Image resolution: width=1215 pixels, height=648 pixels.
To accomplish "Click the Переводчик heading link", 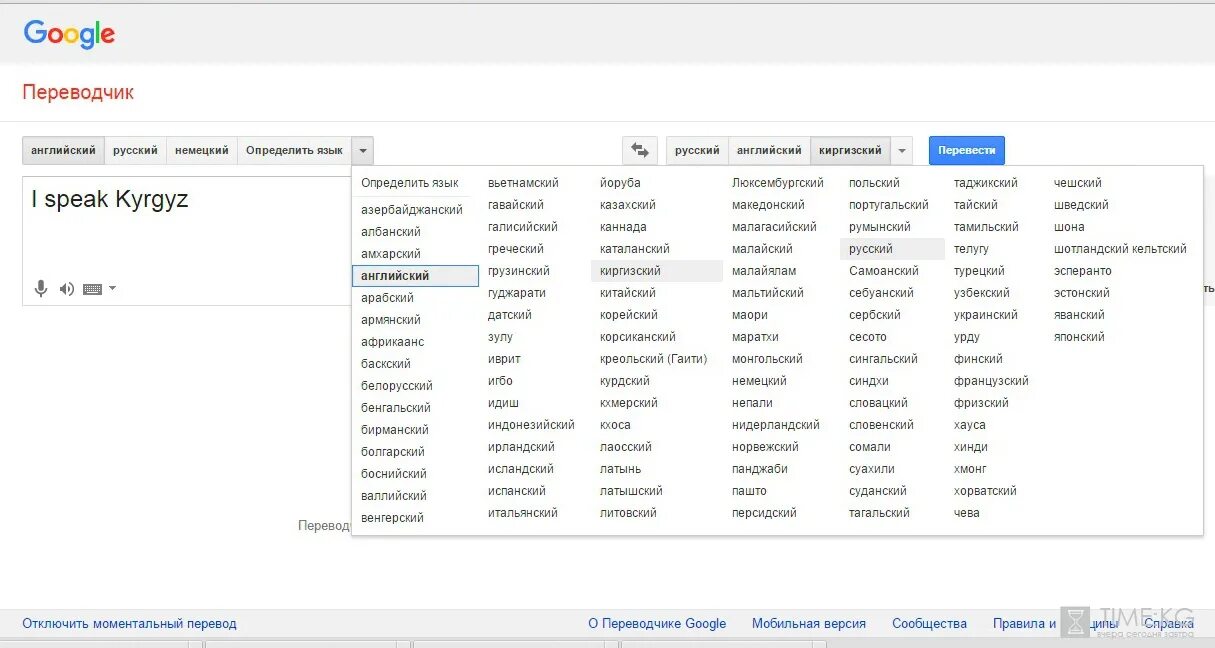I will (x=78, y=93).
